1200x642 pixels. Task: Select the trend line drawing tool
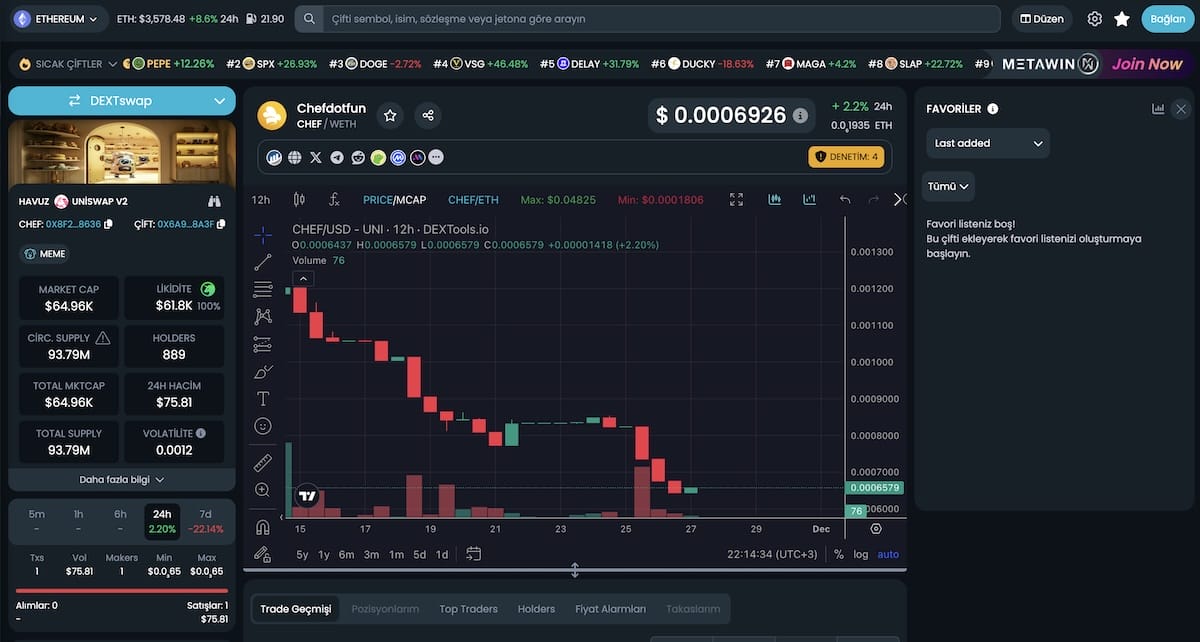click(263, 262)
